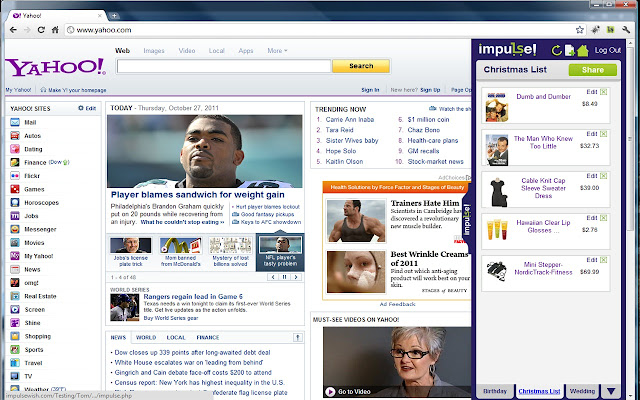
Task: Open a new browser tab
Action: coord(114,16)
